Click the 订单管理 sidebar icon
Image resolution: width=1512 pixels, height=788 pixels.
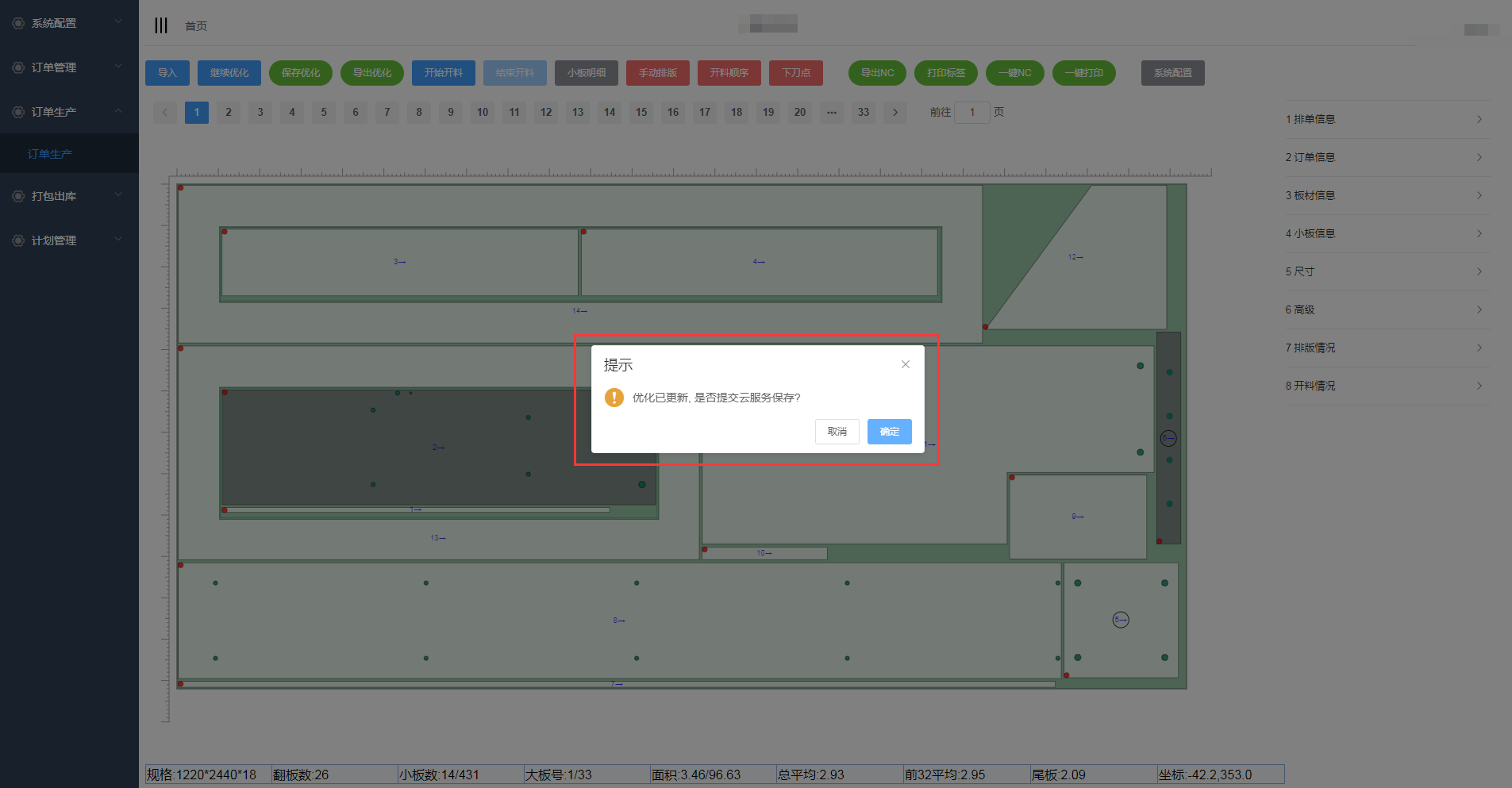click(18, 67)
